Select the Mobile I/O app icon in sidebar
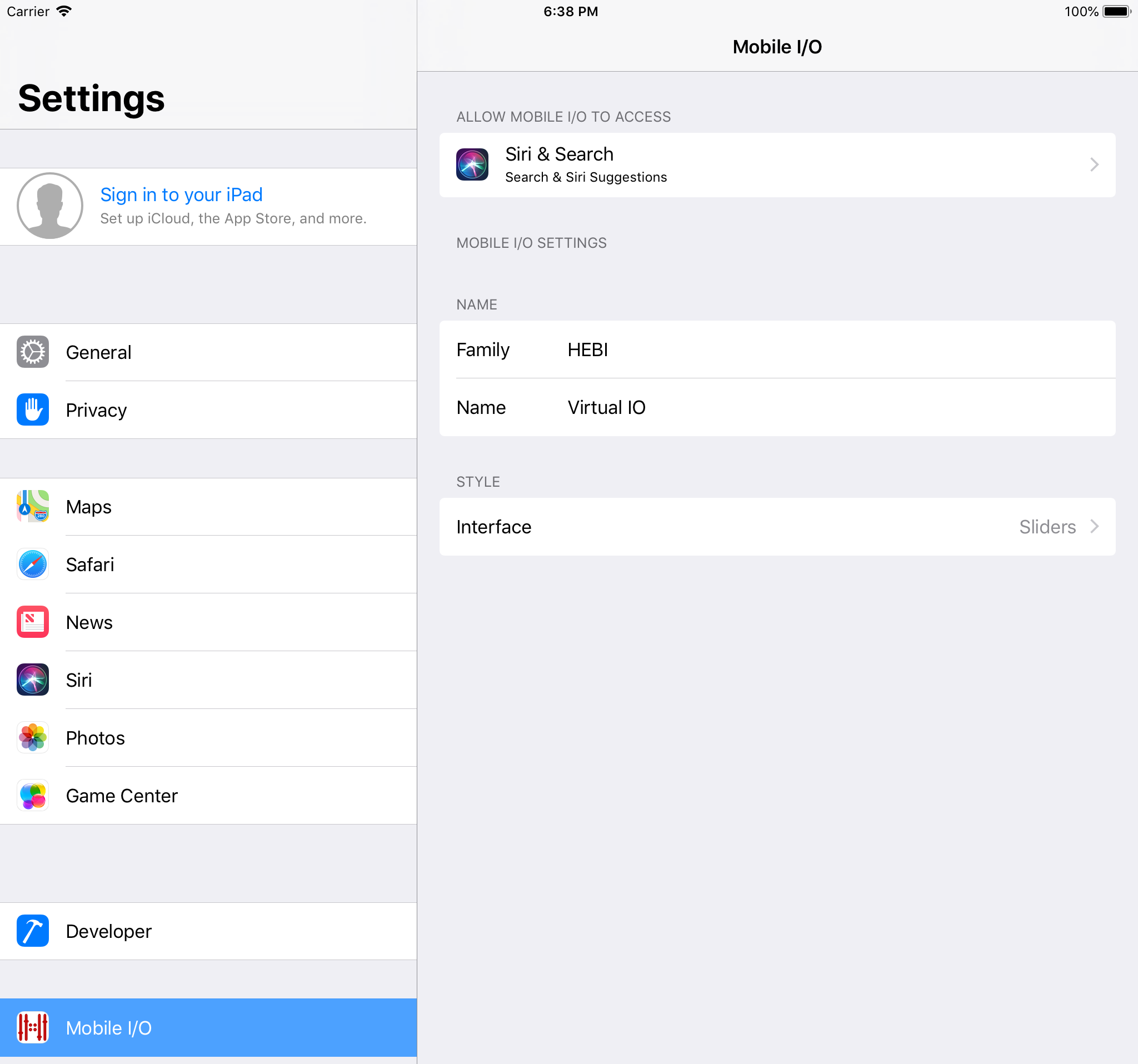Screen dimensions: 1138x1064 click(x=33, y=1027)
